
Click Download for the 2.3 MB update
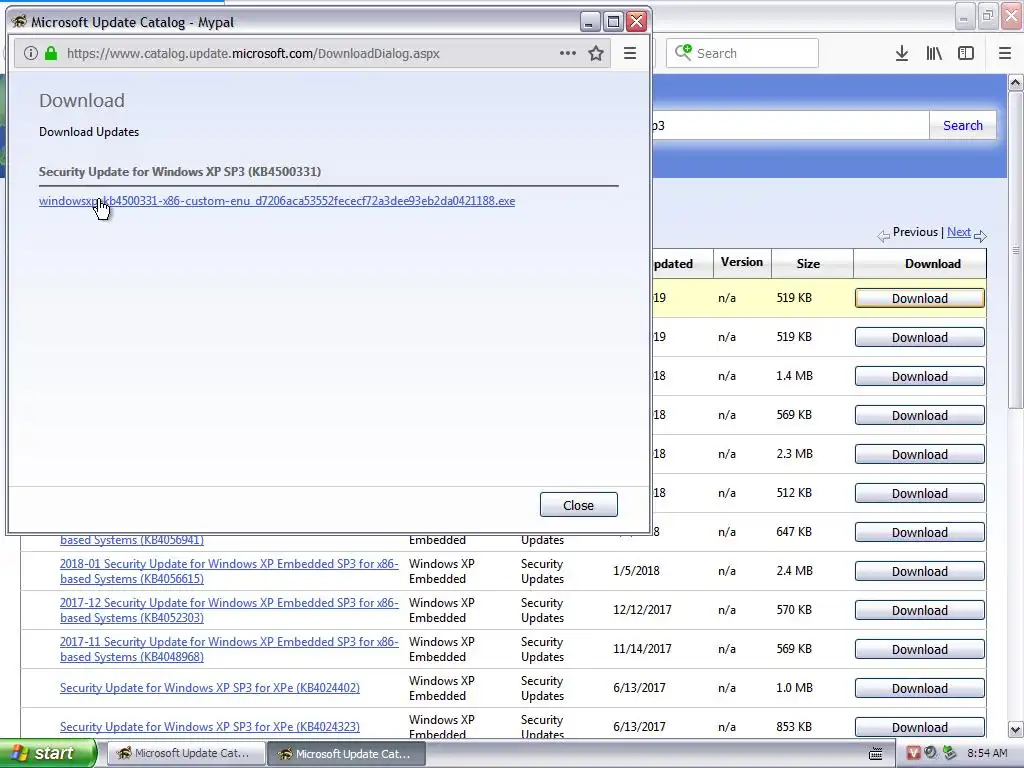click(920, 455)
